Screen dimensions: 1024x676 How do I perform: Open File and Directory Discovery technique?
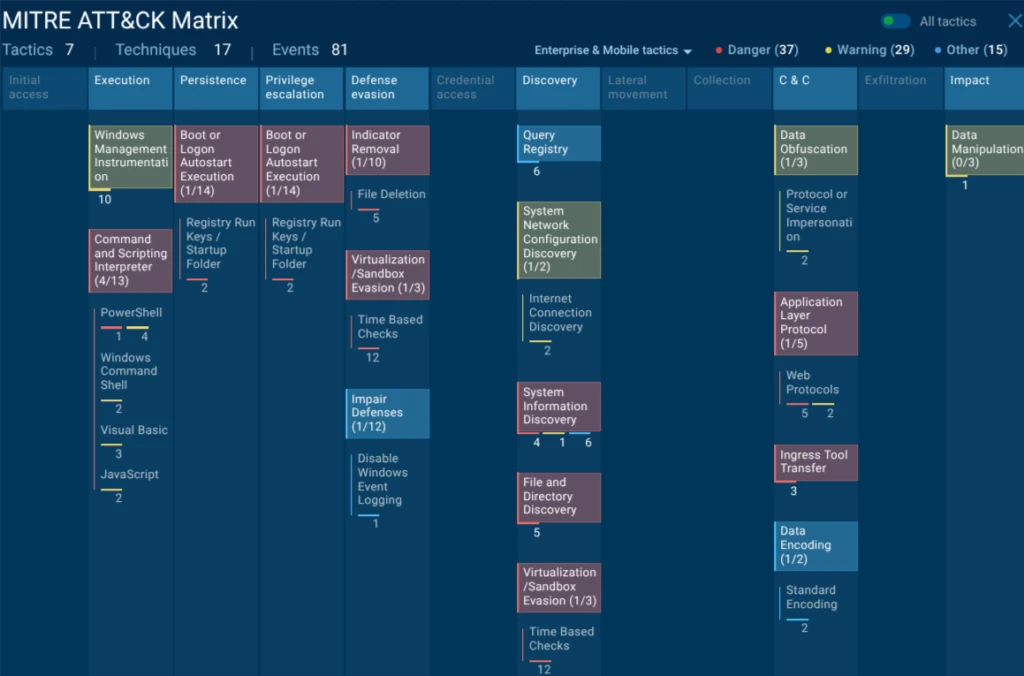click(559, 496)
